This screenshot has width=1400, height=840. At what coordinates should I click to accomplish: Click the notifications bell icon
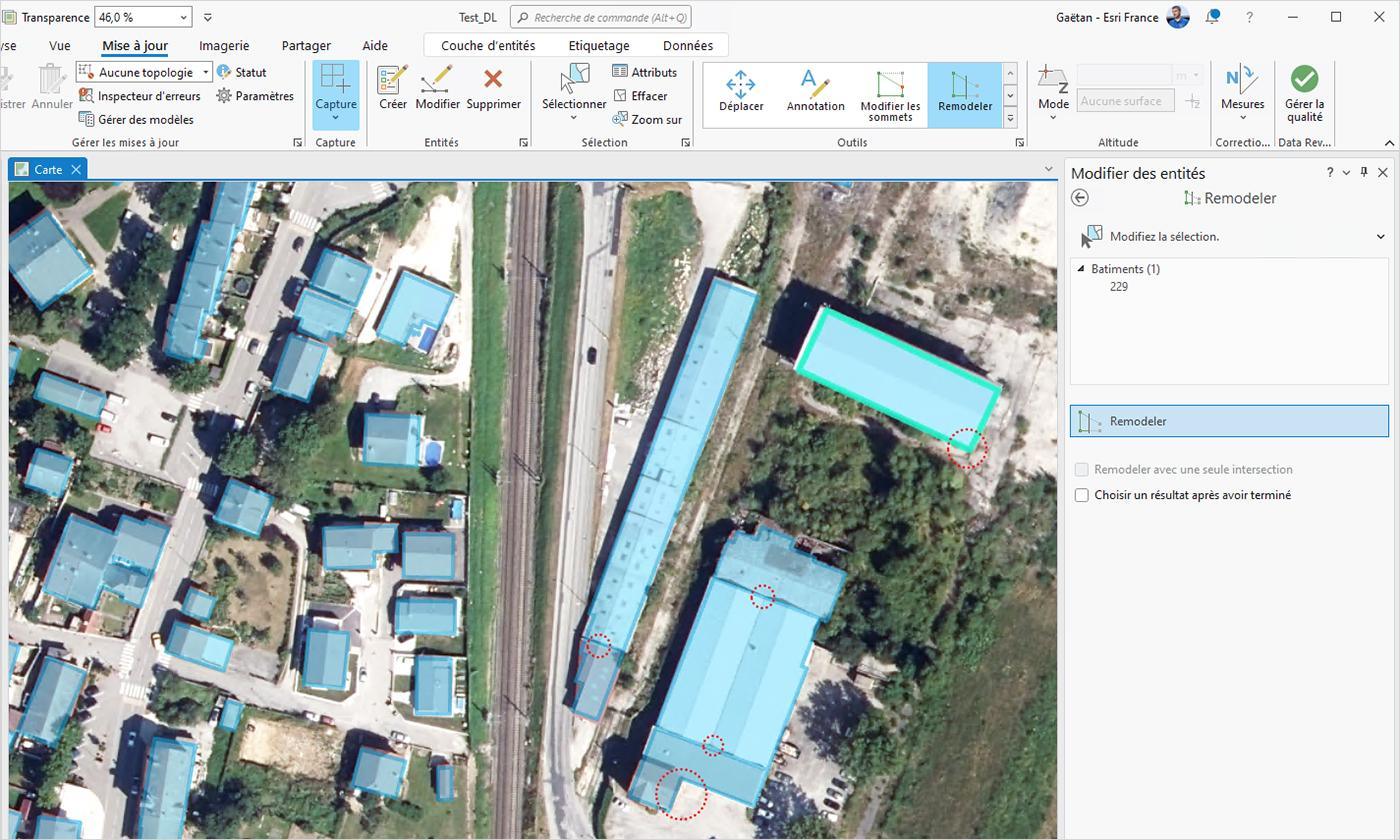click(1212, 17)
